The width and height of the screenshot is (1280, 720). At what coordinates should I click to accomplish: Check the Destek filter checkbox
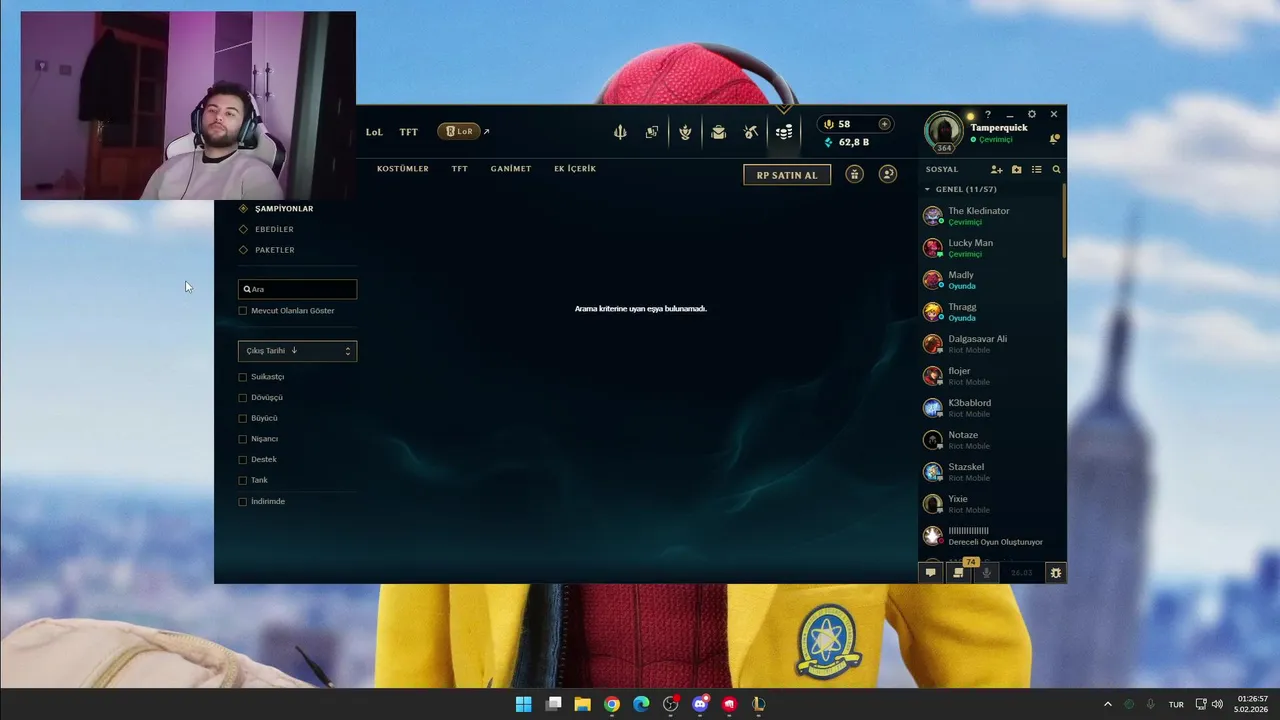click(243, 460)
